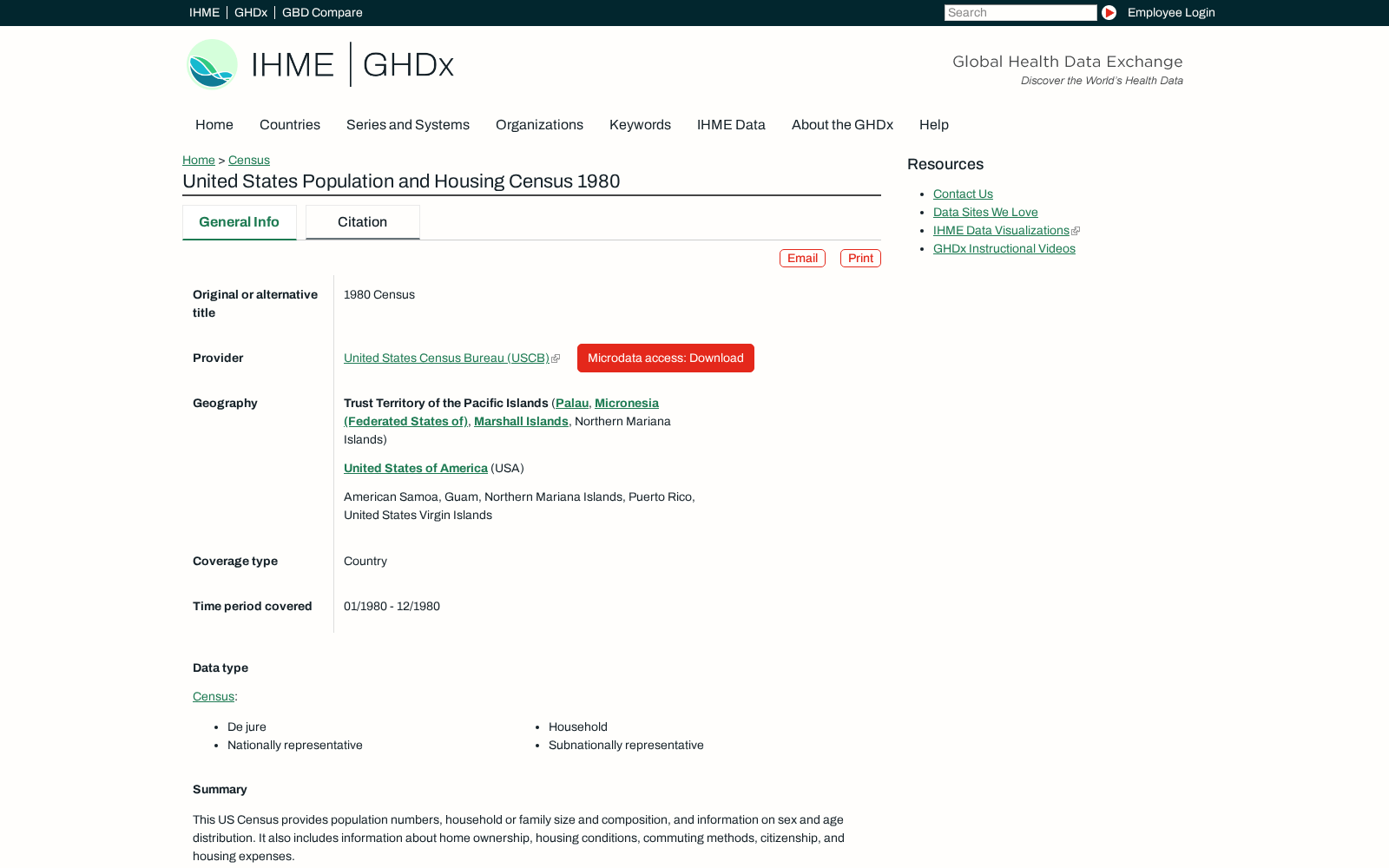Click the GHDx header wordmark
1389x868 pixels.
click(408, 65)
